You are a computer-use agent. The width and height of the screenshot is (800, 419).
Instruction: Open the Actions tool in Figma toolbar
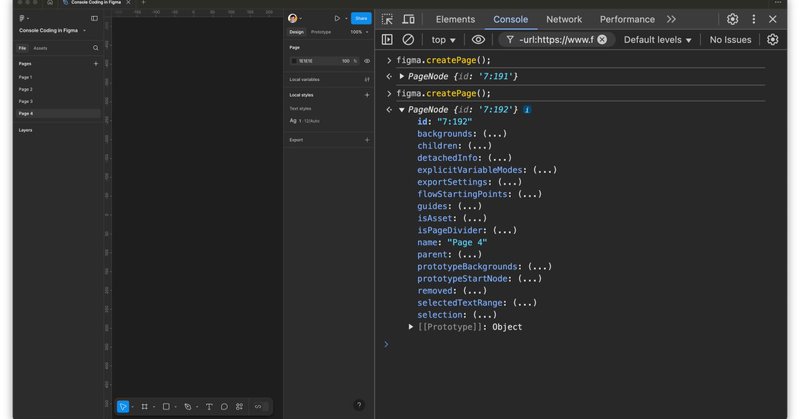coord(239,407)
